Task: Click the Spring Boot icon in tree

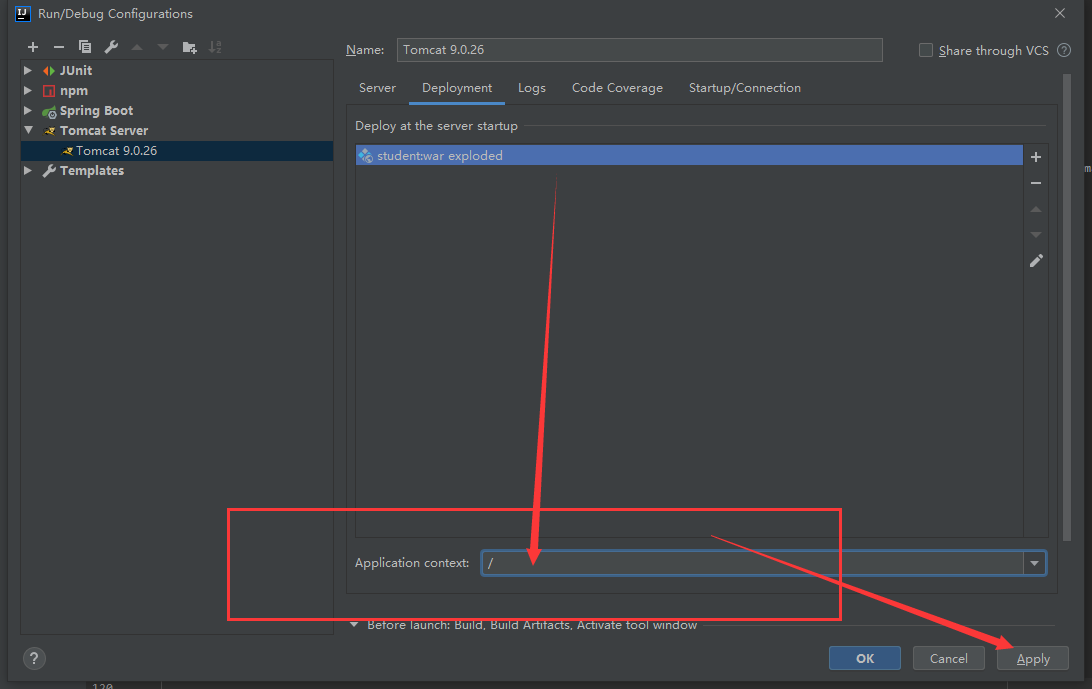Action: coord(49,111)
